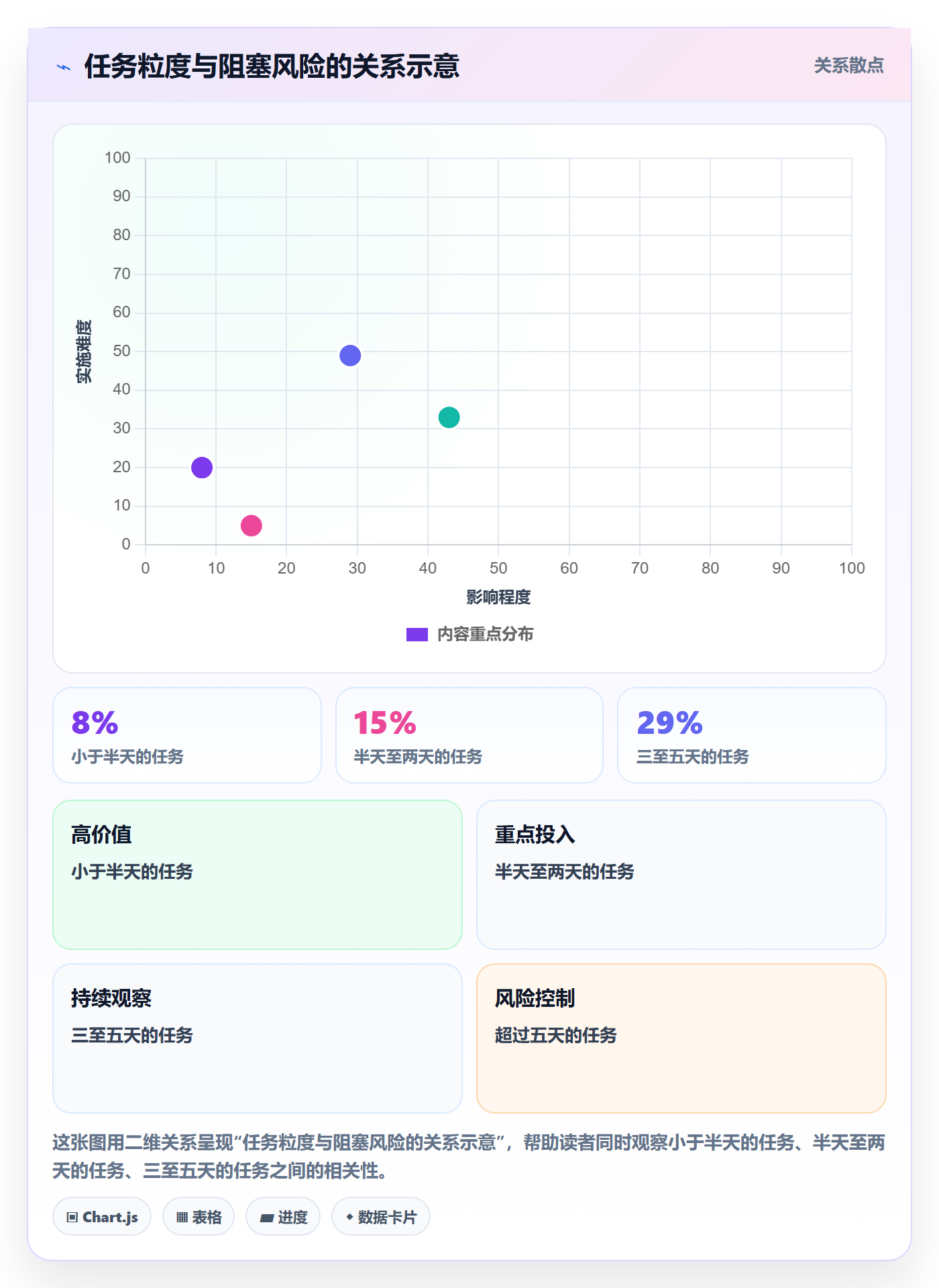Viewport: 939px width, 1288px height.
Task: Click the 数据卡片 tag chip
Action: click(381, 1217)
